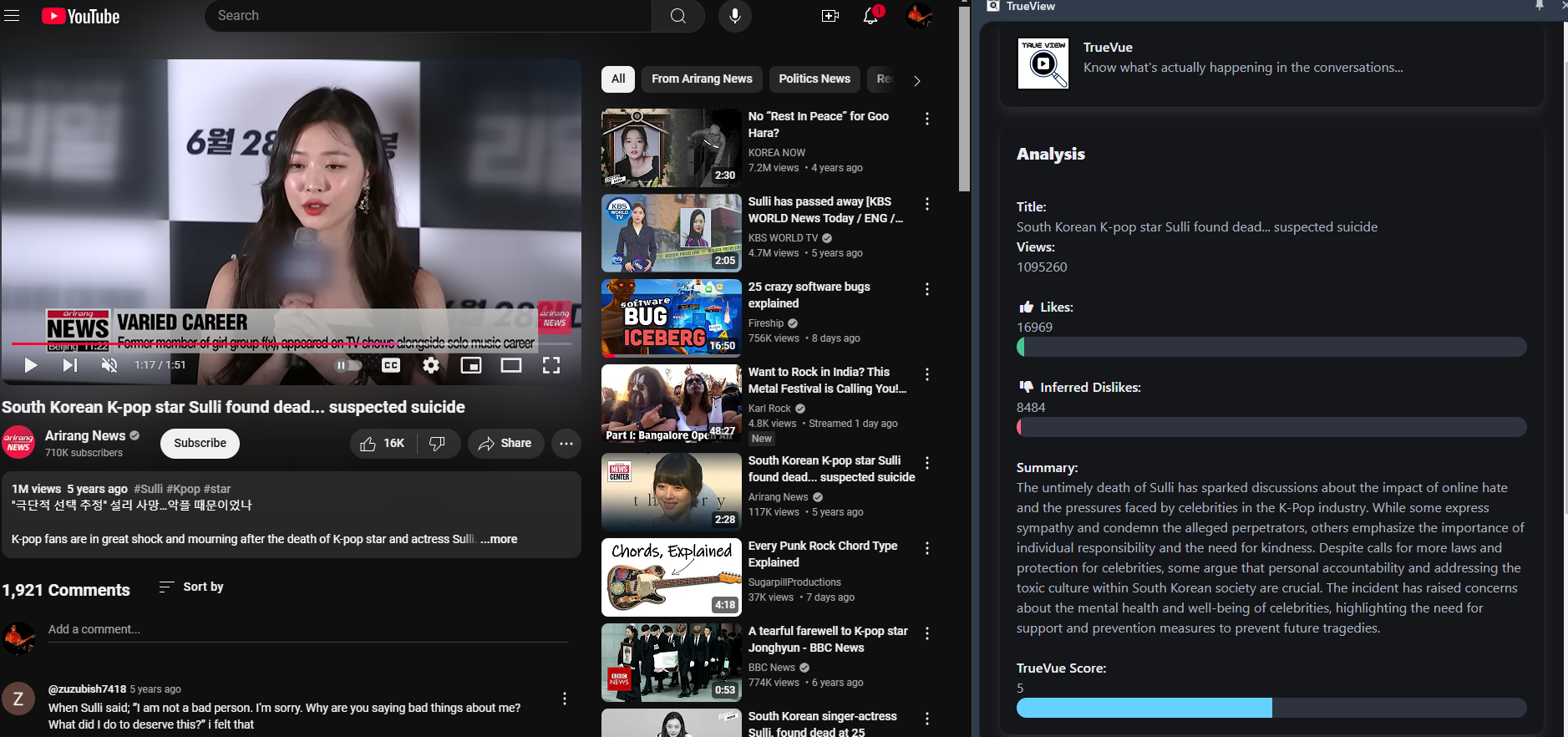This screenshot has width=1568, height=737.
Task: Open the #Sulli hashtag link
Action: [148, 489]
